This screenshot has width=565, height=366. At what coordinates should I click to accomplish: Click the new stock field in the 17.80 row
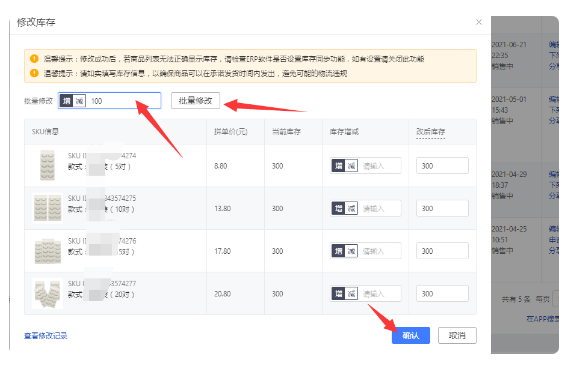pos(442,251)
